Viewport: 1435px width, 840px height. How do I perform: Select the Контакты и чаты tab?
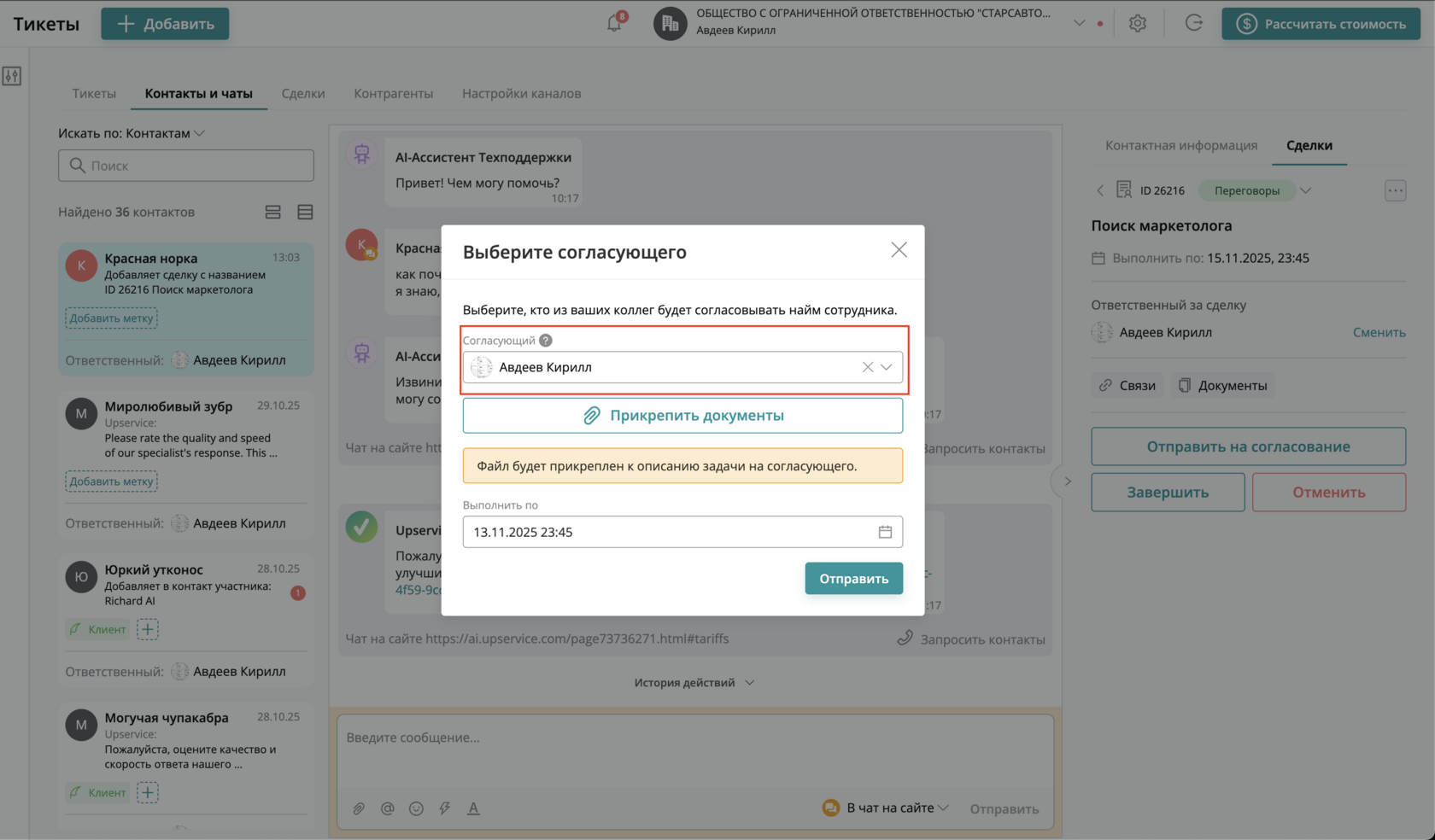coord(199,93)
